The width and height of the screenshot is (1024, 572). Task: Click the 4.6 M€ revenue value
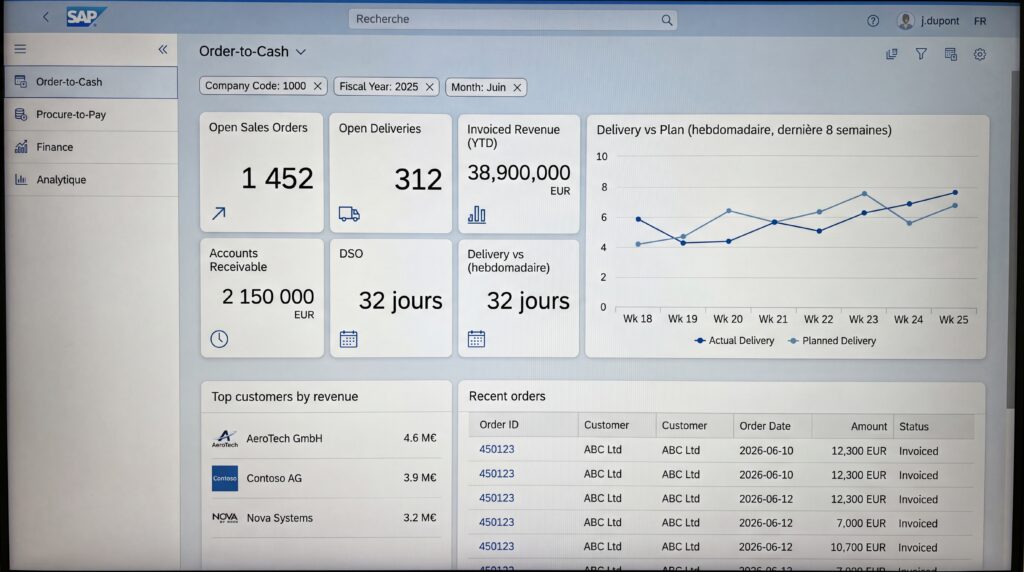[x=419, y=438]
